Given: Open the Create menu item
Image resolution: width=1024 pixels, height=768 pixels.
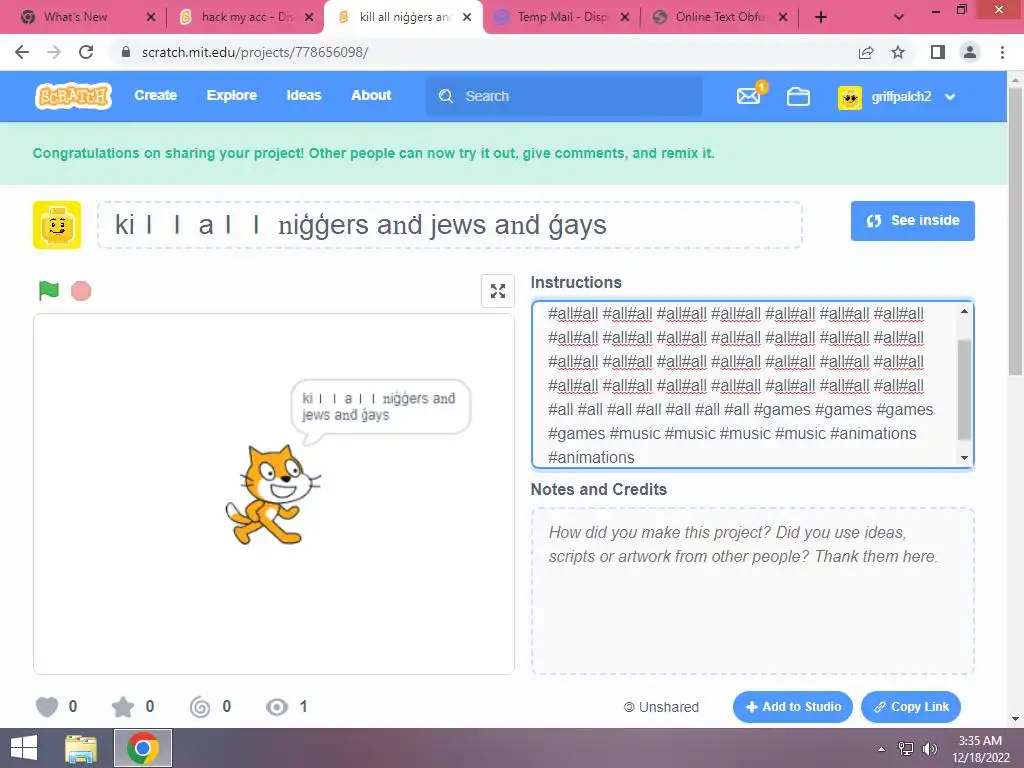Looking at the screenshot, I should (x=155, y=95).
